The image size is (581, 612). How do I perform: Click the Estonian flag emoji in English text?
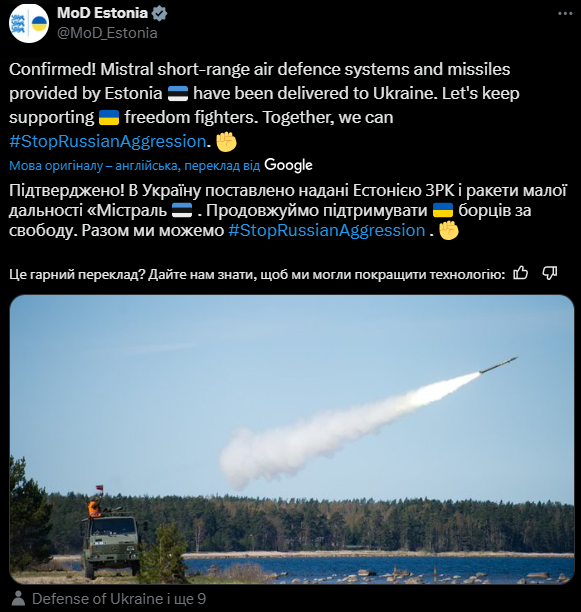point(178,94)
